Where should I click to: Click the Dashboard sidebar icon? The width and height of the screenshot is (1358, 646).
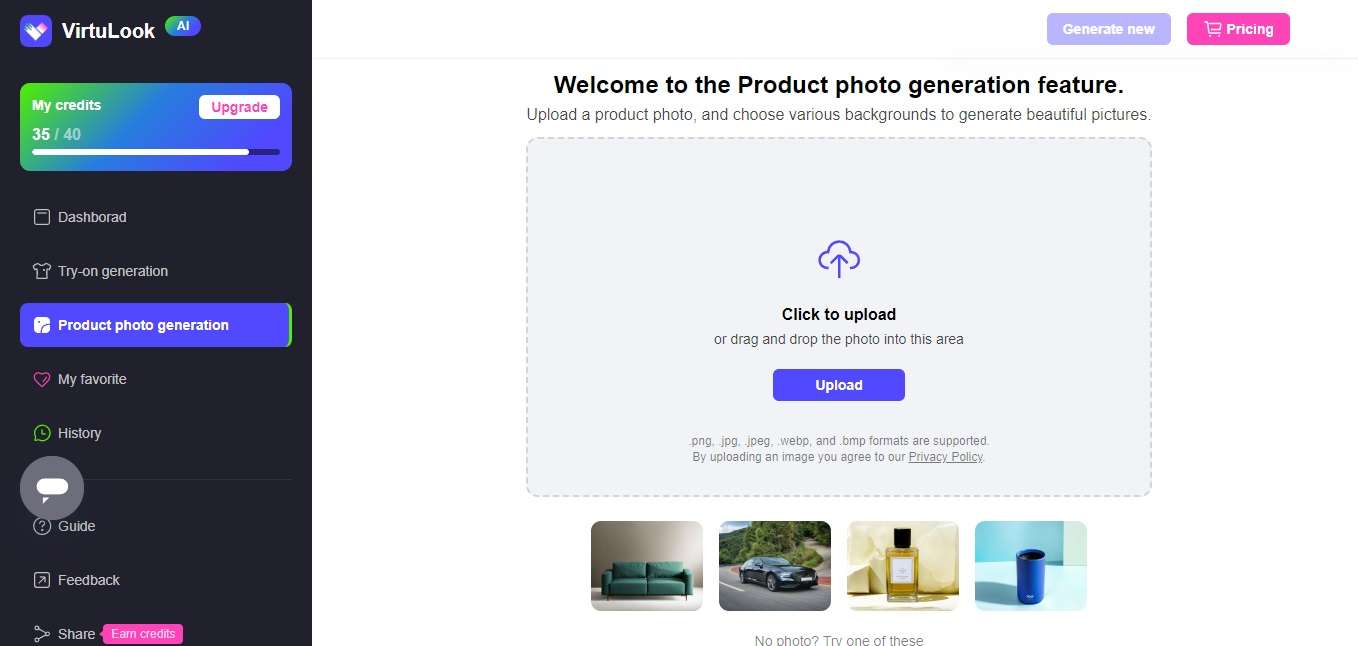tap(42, 217)
